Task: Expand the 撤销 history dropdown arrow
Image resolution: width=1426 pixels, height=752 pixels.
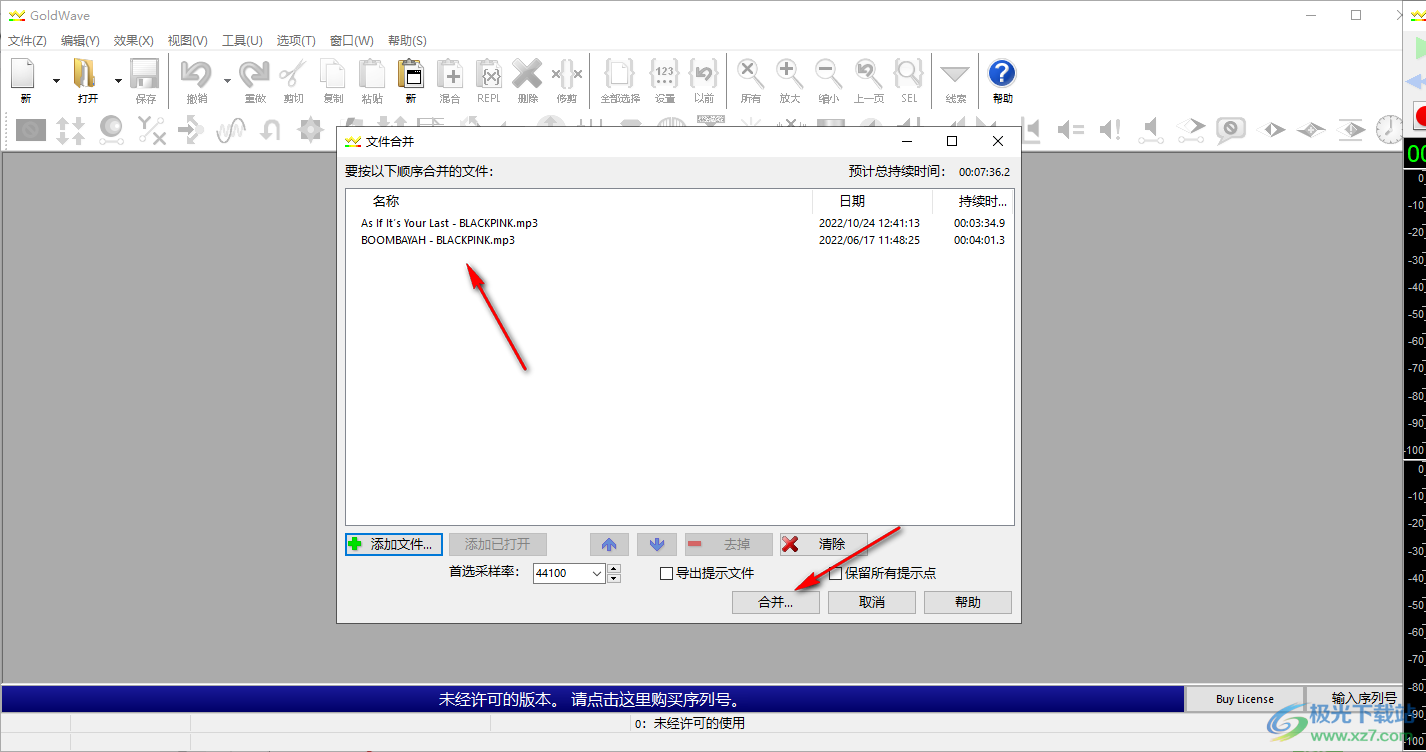Action: coord(227,80)
